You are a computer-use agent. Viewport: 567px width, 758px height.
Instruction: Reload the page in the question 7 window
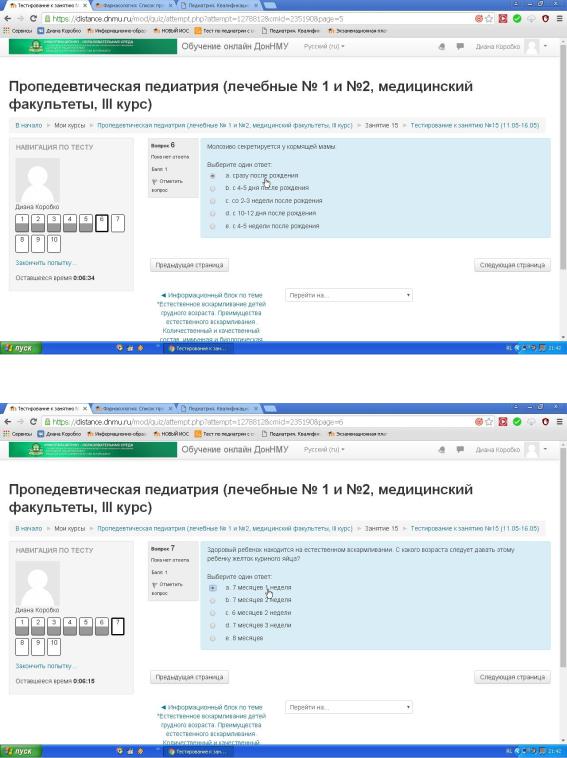click(33, 422)
